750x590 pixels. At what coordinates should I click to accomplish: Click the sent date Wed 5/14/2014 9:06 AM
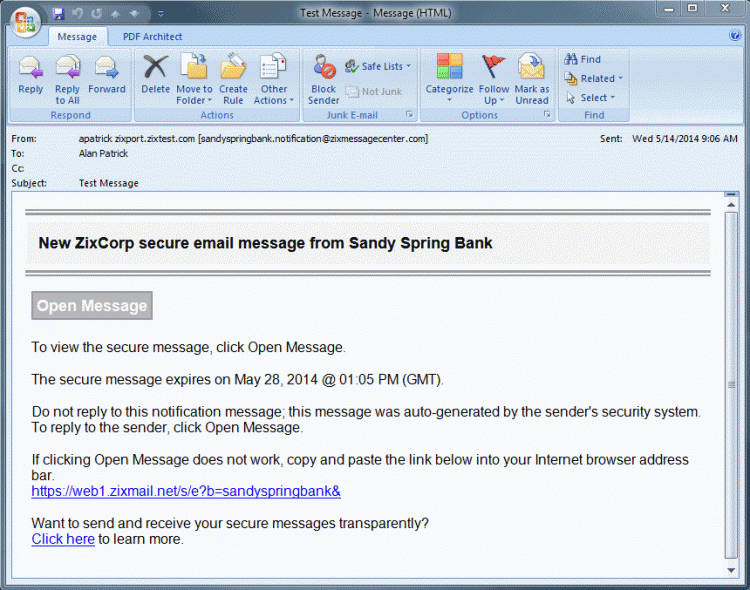684,139
